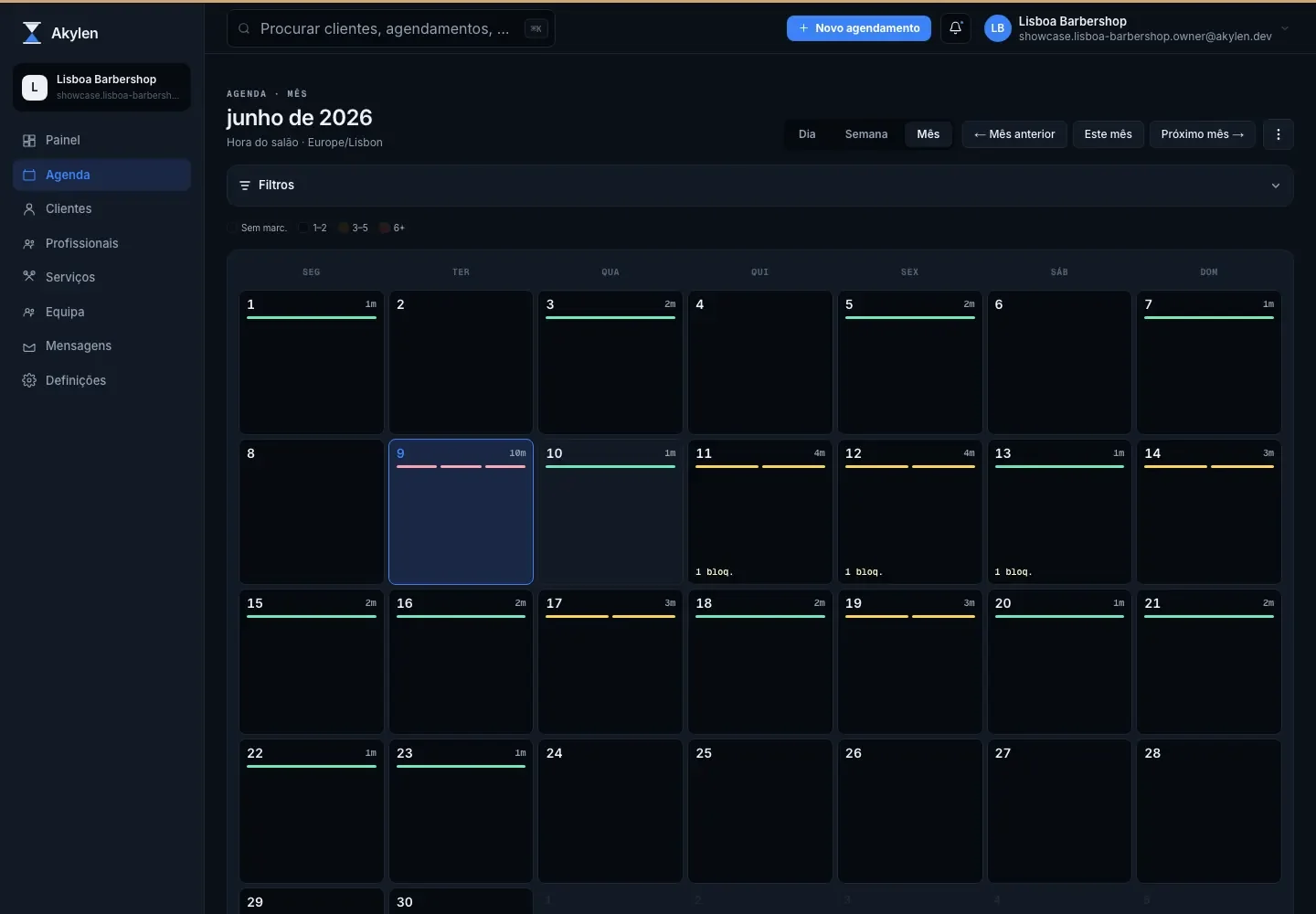1316x914 pixels.
Task: Advance to Próximo mês
Action: pyautogui.click(x=1203, y=134)
